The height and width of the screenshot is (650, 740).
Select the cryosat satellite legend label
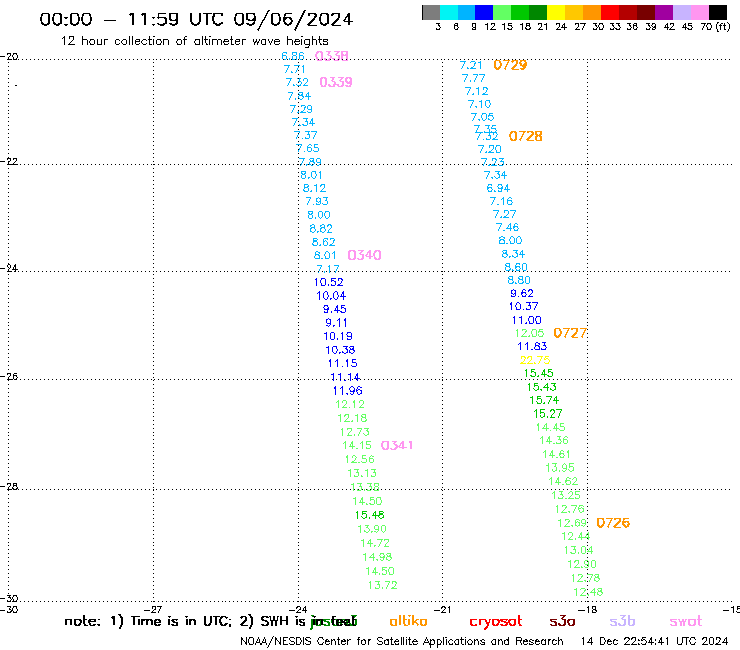point(496,621)
